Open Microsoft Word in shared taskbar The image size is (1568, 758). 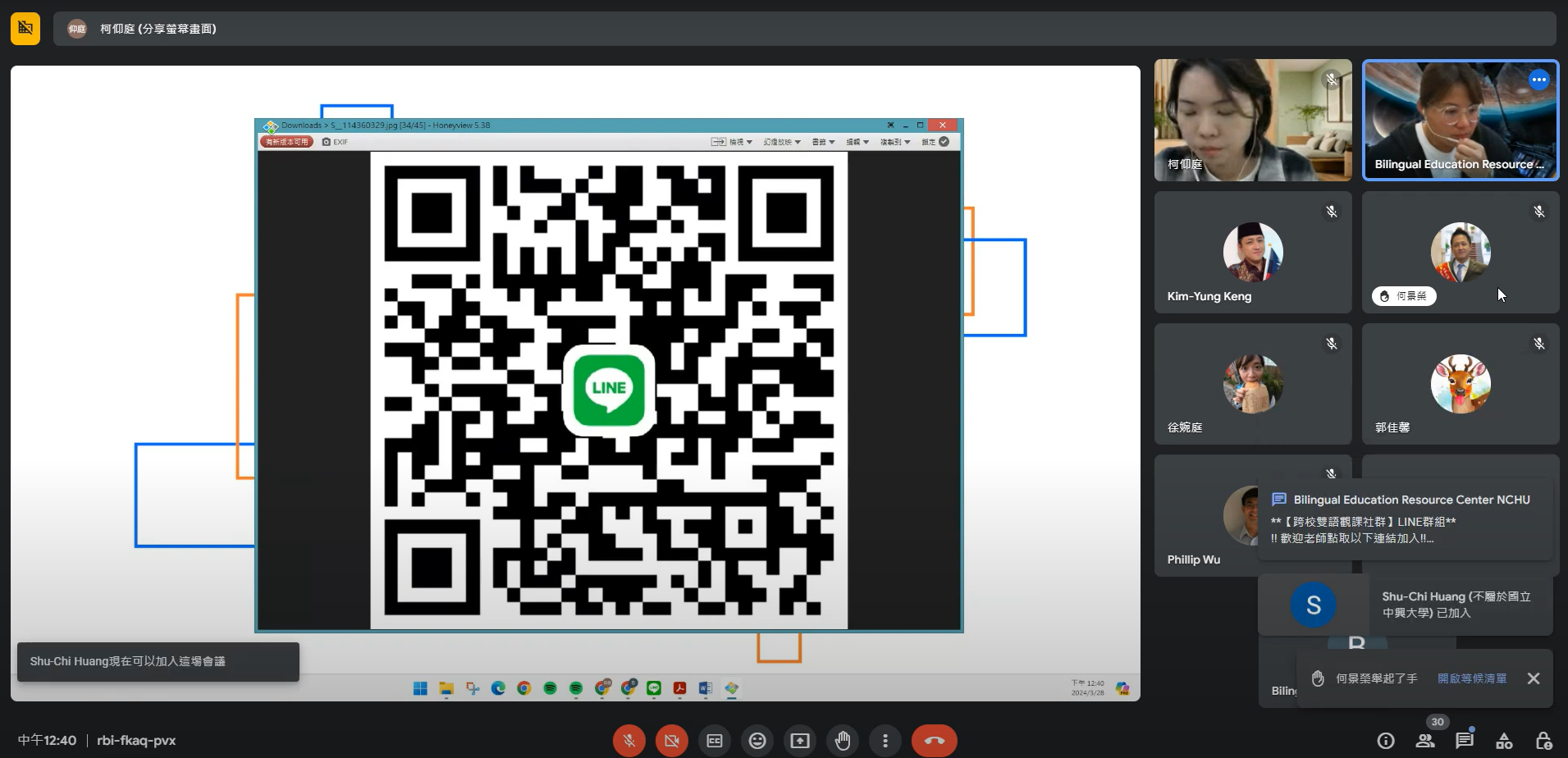[x=706, y=688]
